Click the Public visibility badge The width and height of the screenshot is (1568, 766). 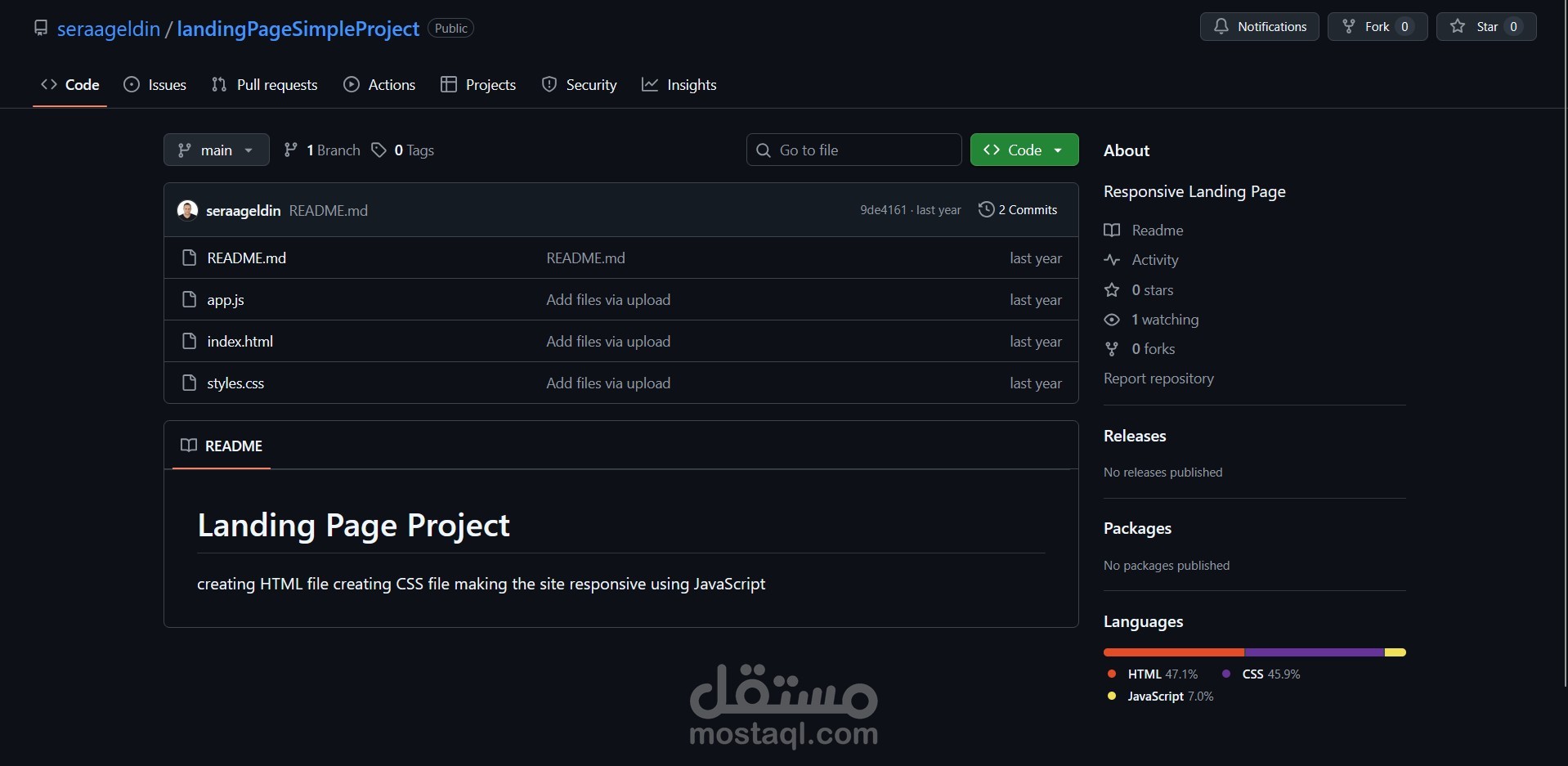click(450, 29)
